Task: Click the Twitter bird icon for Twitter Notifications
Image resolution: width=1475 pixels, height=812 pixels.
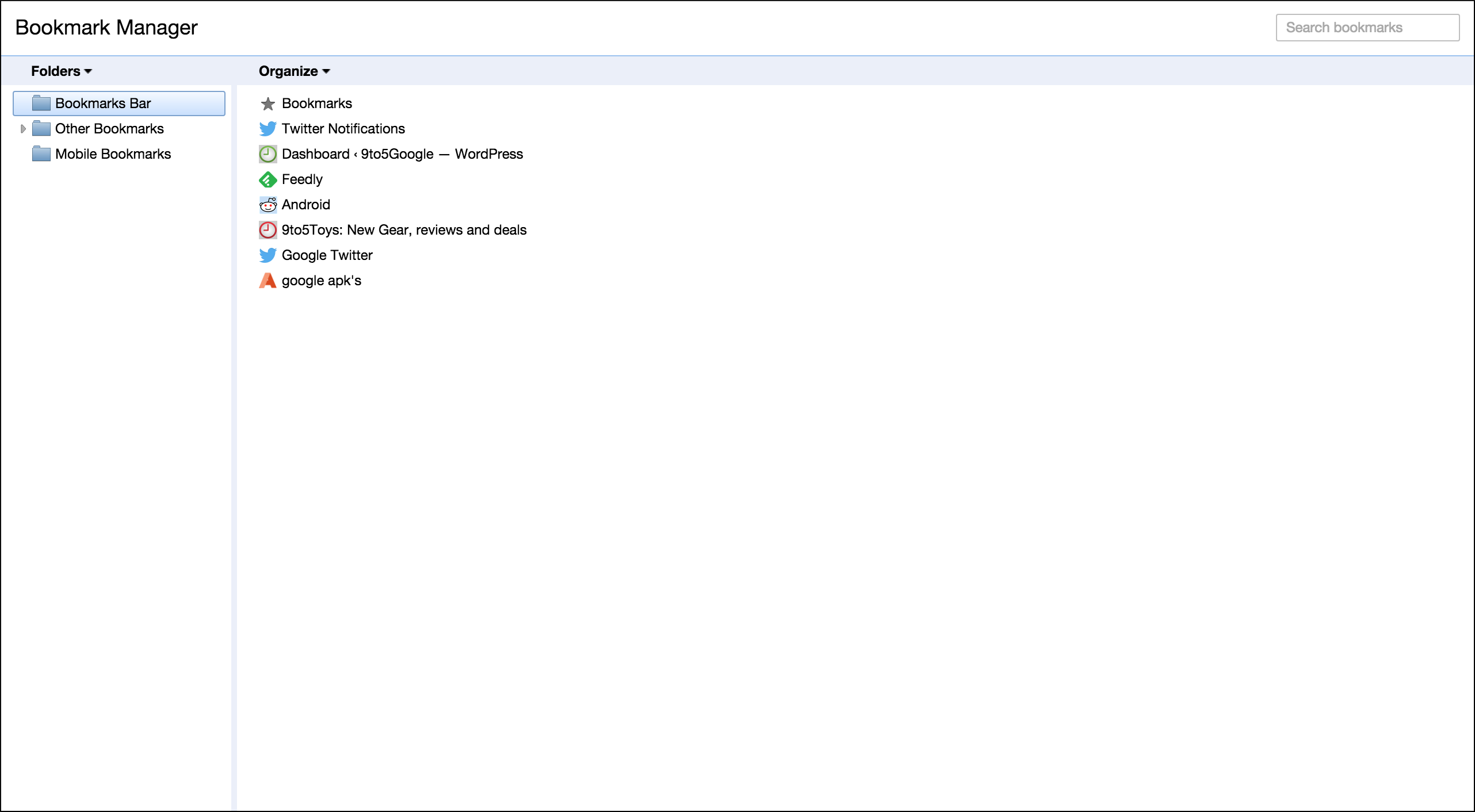Action: pyautogui.click(x=268, y=129)
